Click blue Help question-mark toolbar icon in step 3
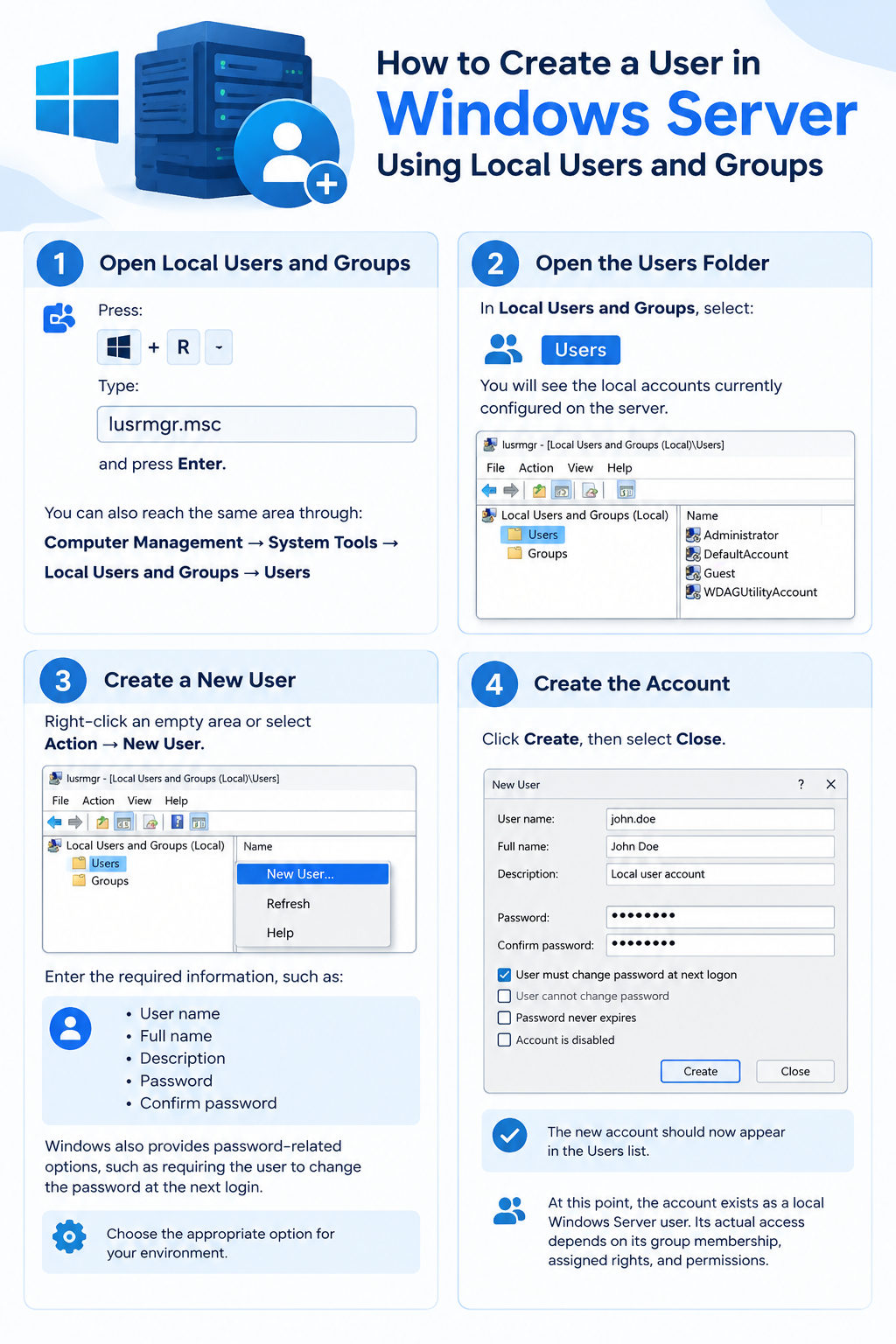This screenshot has height=1344, width=896. tap(178, 822)
